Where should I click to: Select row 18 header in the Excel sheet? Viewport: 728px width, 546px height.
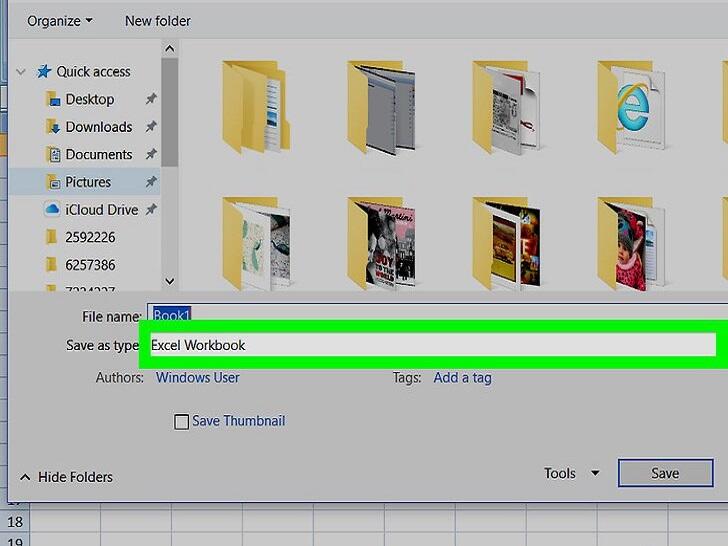point(15,522)
